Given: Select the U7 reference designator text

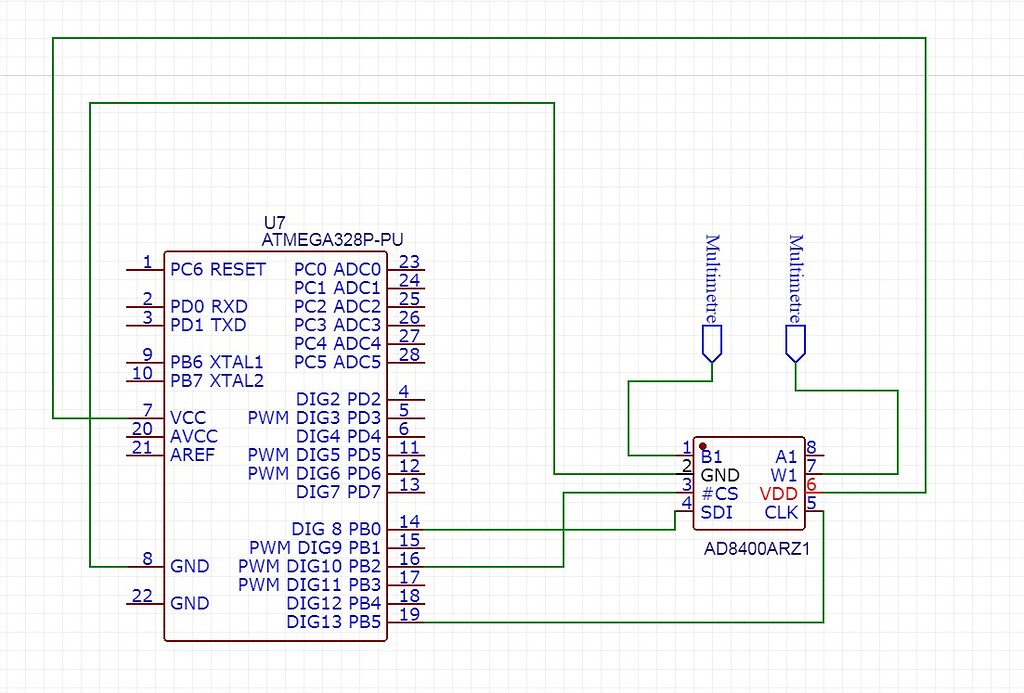Looking at the screenshot, I should tap(273, 222).
